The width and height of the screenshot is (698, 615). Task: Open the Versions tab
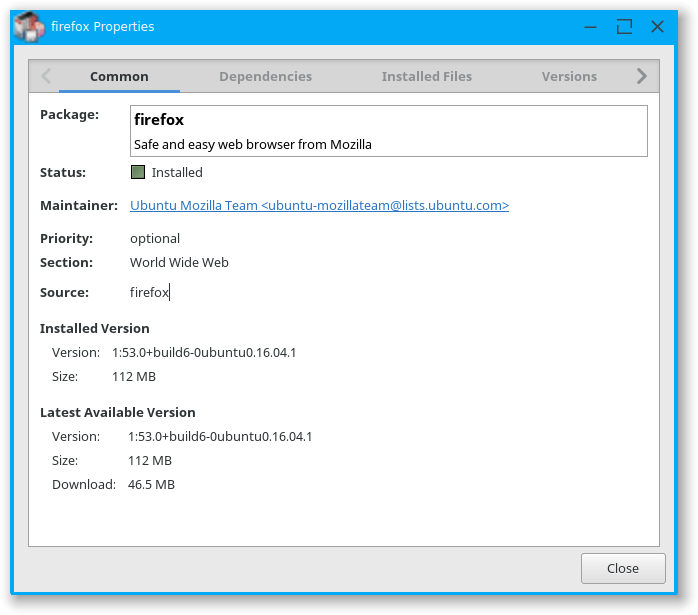(569, 76)
